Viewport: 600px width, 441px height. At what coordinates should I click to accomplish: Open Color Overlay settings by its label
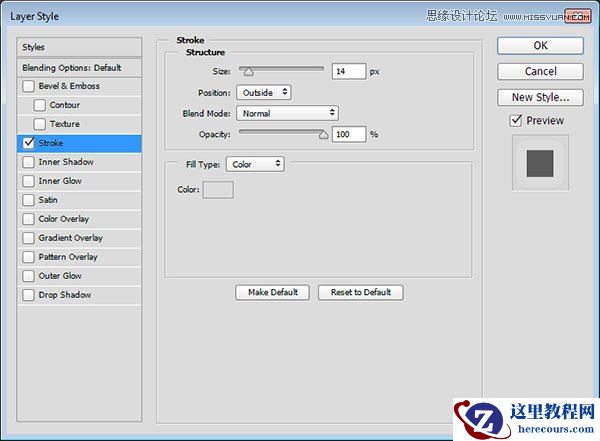pos(64,219)
